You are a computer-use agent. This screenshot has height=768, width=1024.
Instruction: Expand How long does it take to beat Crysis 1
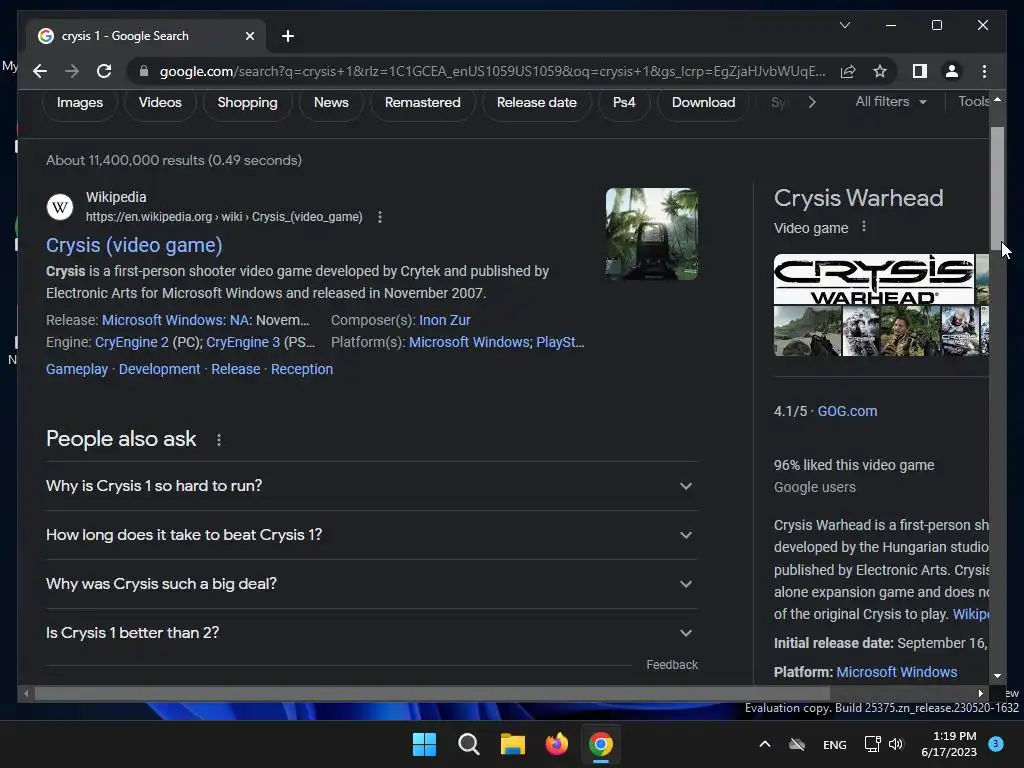point(372,535)
